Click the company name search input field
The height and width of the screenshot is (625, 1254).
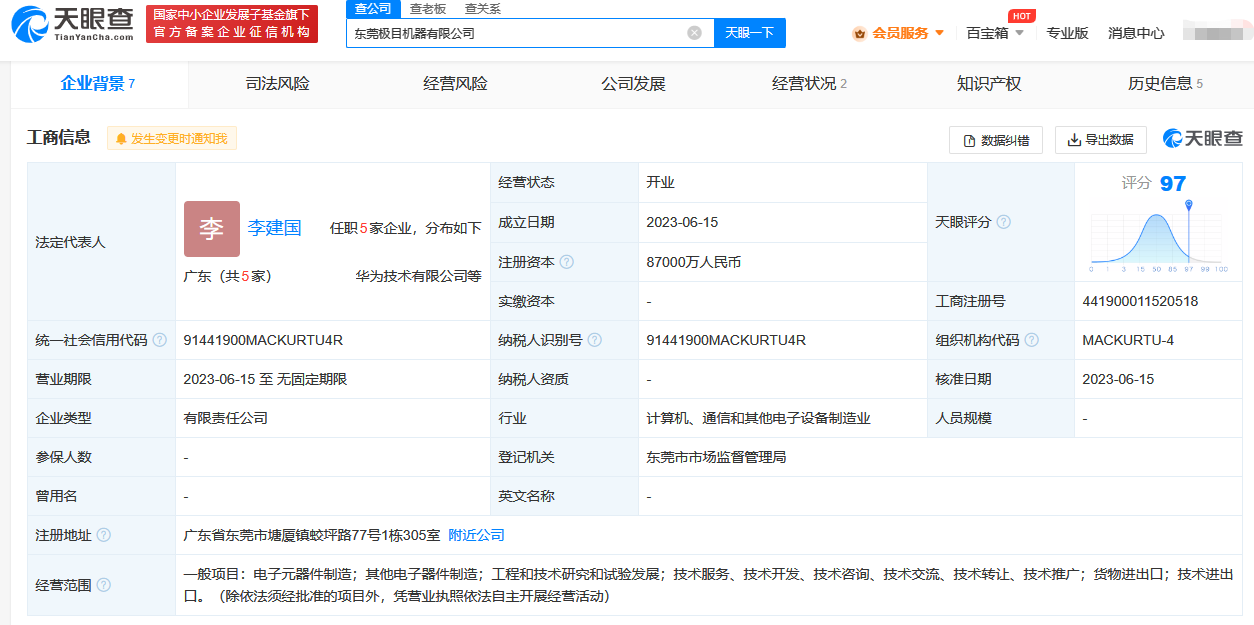(515, 33)
